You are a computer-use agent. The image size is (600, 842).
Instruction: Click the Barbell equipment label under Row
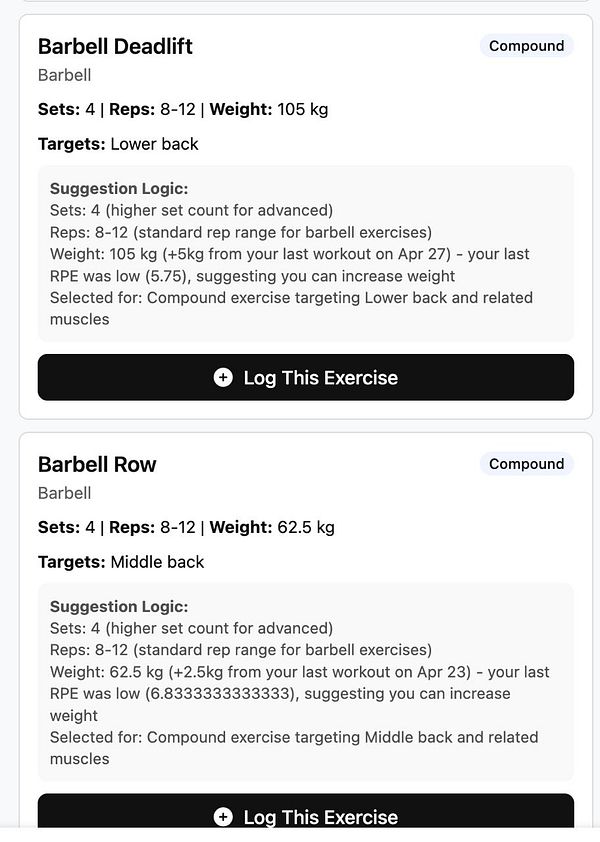tap(64, 492)
